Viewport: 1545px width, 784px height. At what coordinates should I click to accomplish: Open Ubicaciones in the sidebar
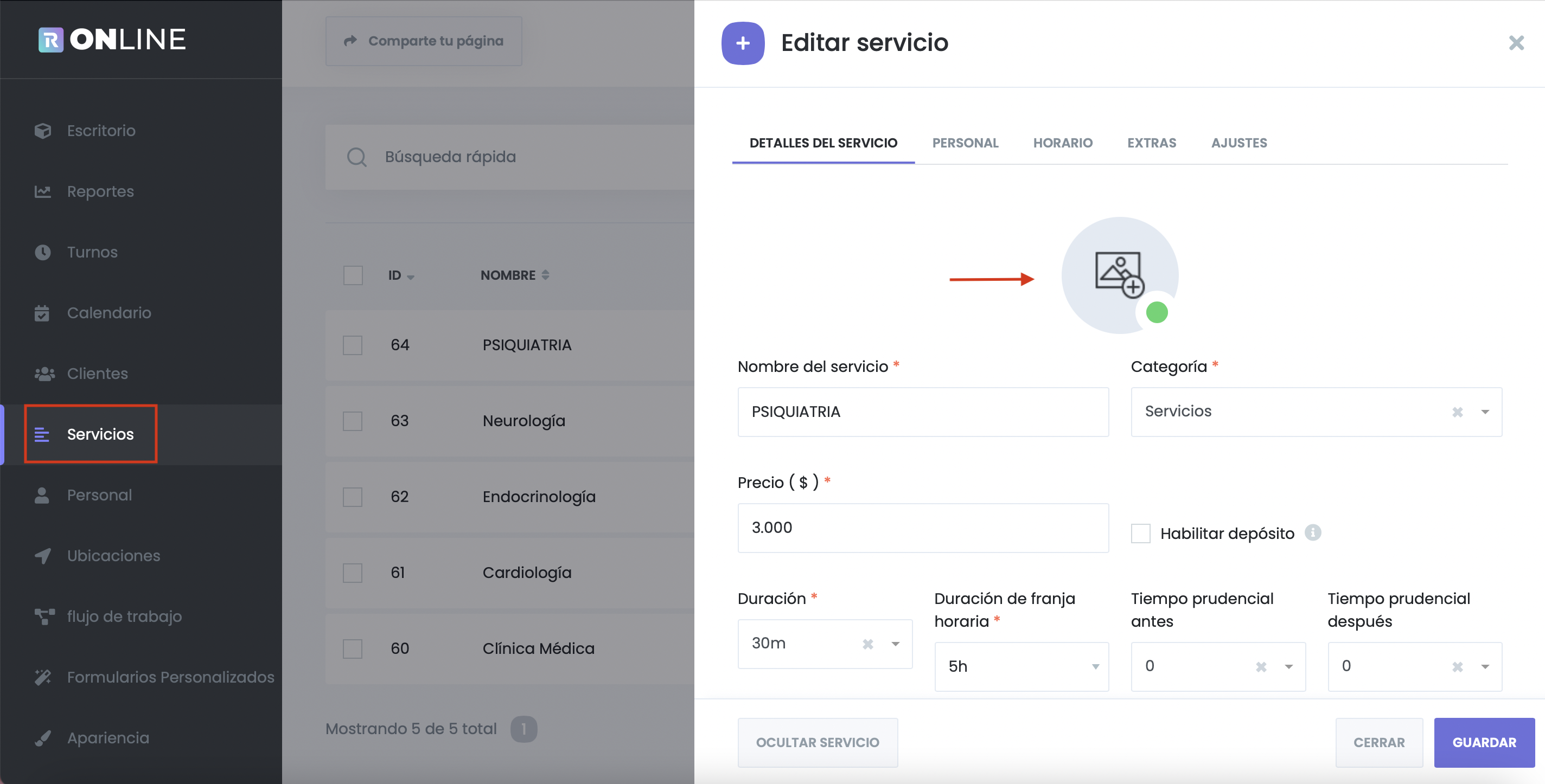(113, 556)
